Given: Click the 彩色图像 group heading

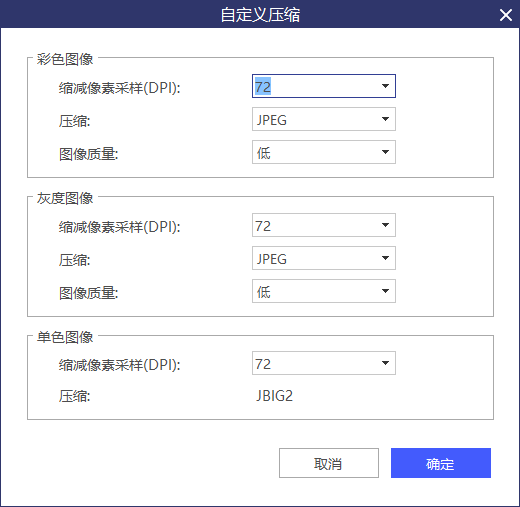Looking at the screenshot, I should click(65, 59).
